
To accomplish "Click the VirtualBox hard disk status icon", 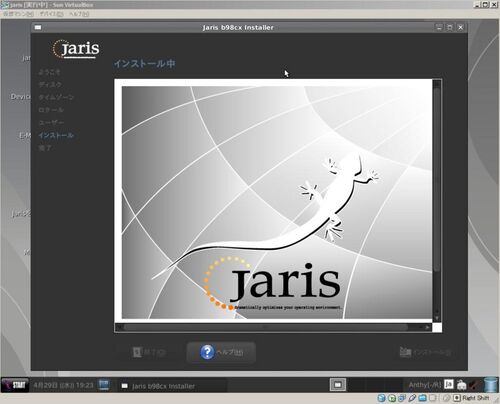I will (x=382, y=398).
